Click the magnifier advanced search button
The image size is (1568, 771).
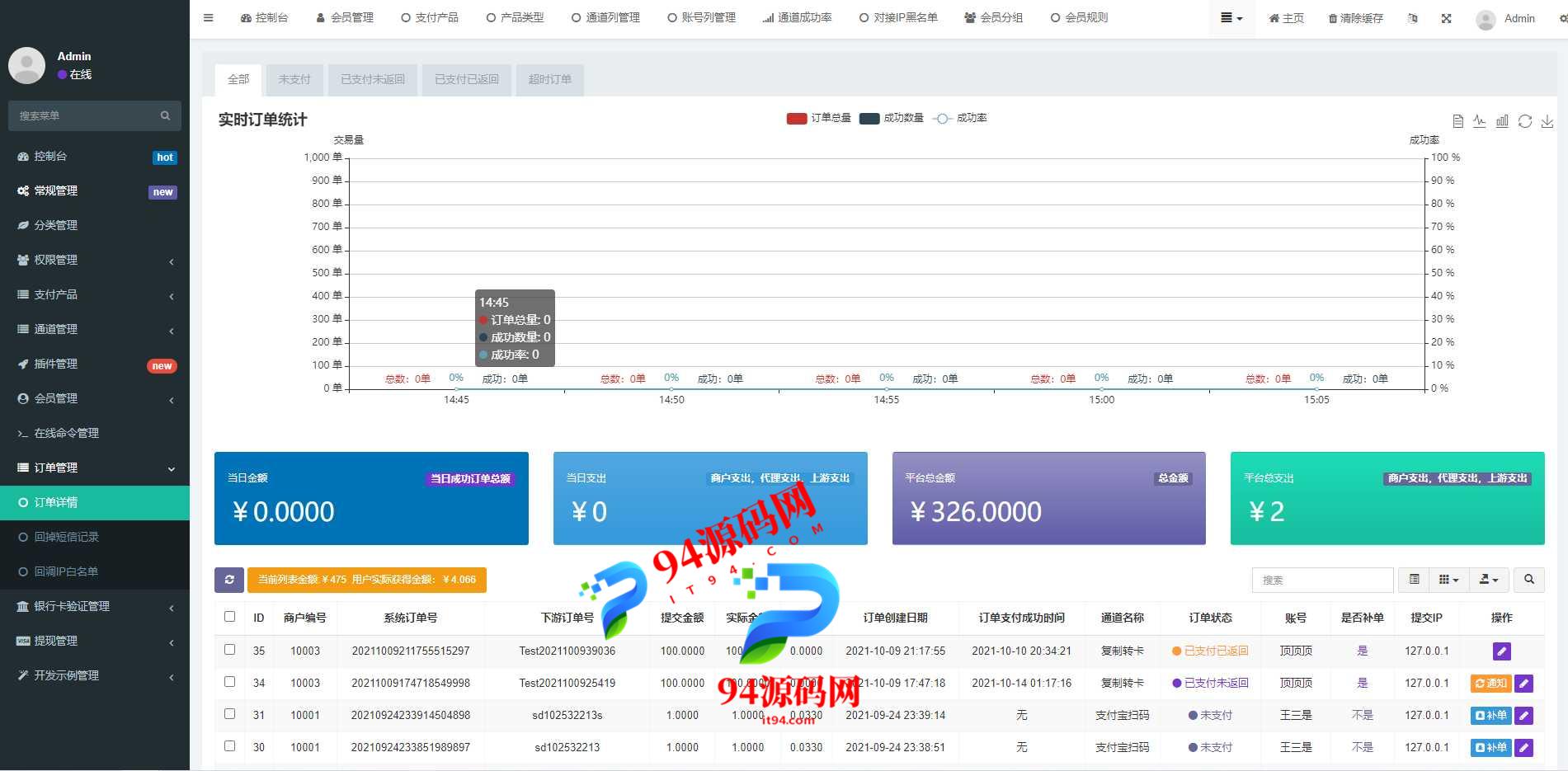tap(1529, 580)
